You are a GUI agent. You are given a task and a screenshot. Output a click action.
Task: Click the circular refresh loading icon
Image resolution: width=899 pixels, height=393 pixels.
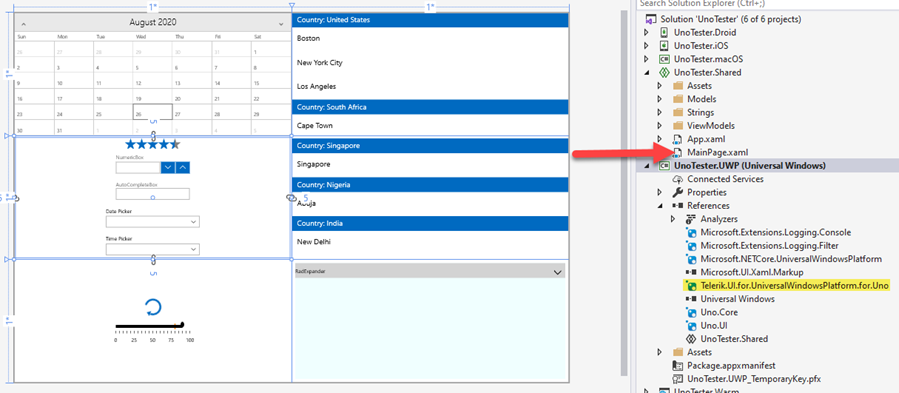(153, 307)
